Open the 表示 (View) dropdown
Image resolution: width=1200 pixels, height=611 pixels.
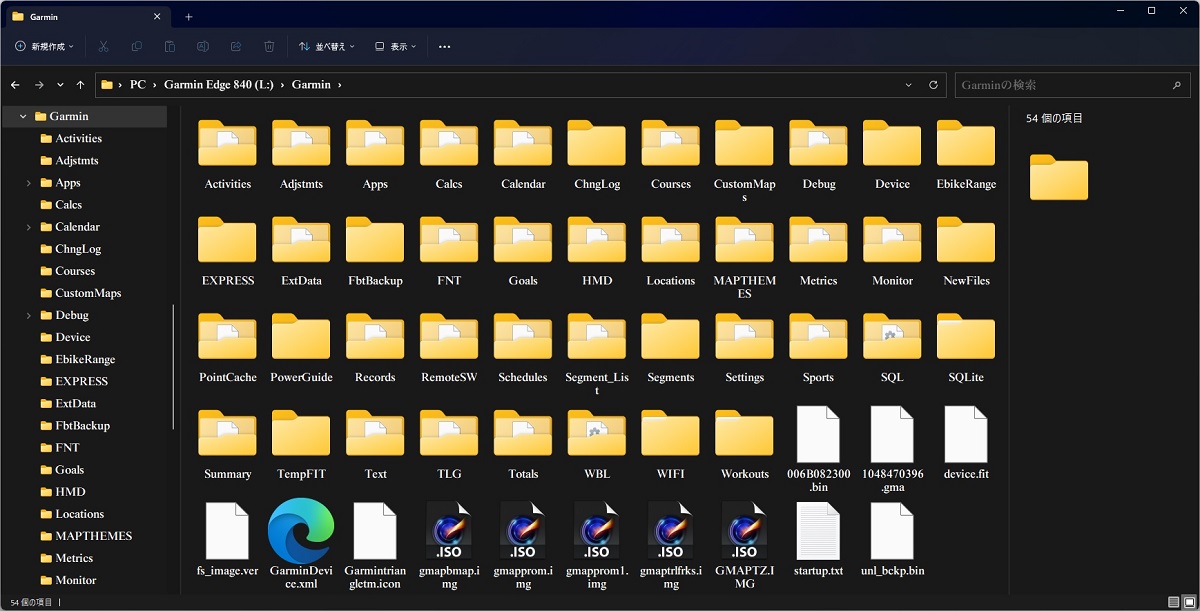pyautogui.click(x=395, y=46)
